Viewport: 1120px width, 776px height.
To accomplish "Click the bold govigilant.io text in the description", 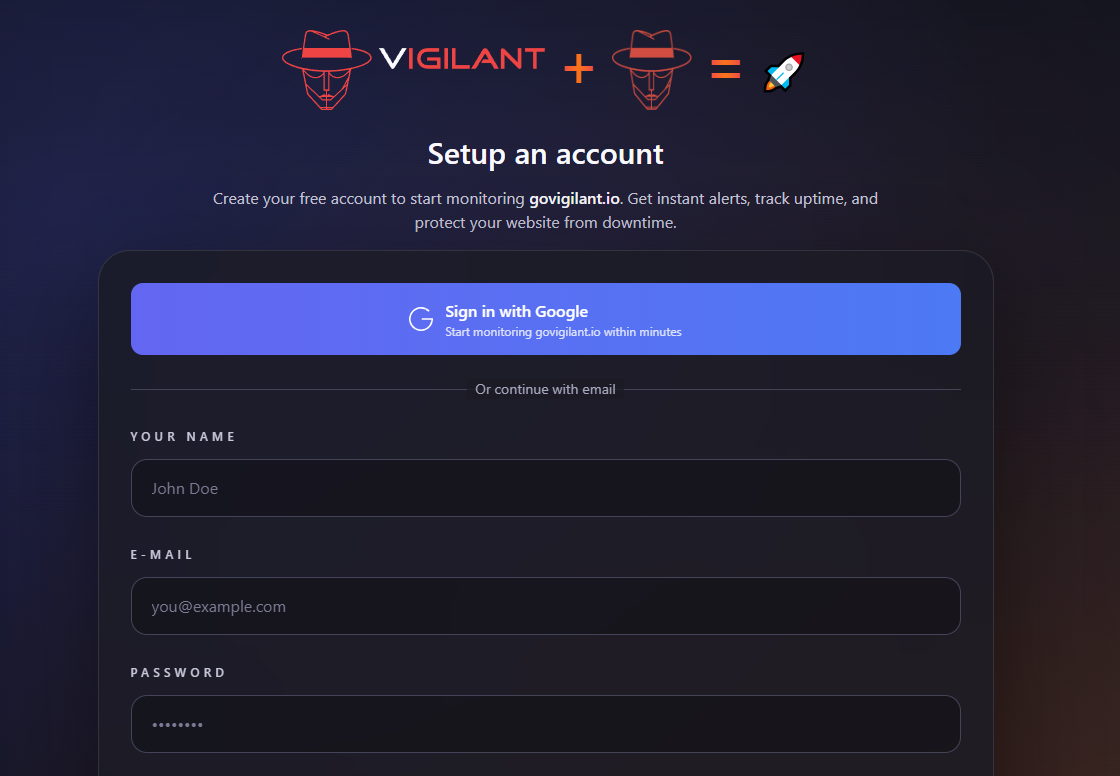I will [574, 199].
